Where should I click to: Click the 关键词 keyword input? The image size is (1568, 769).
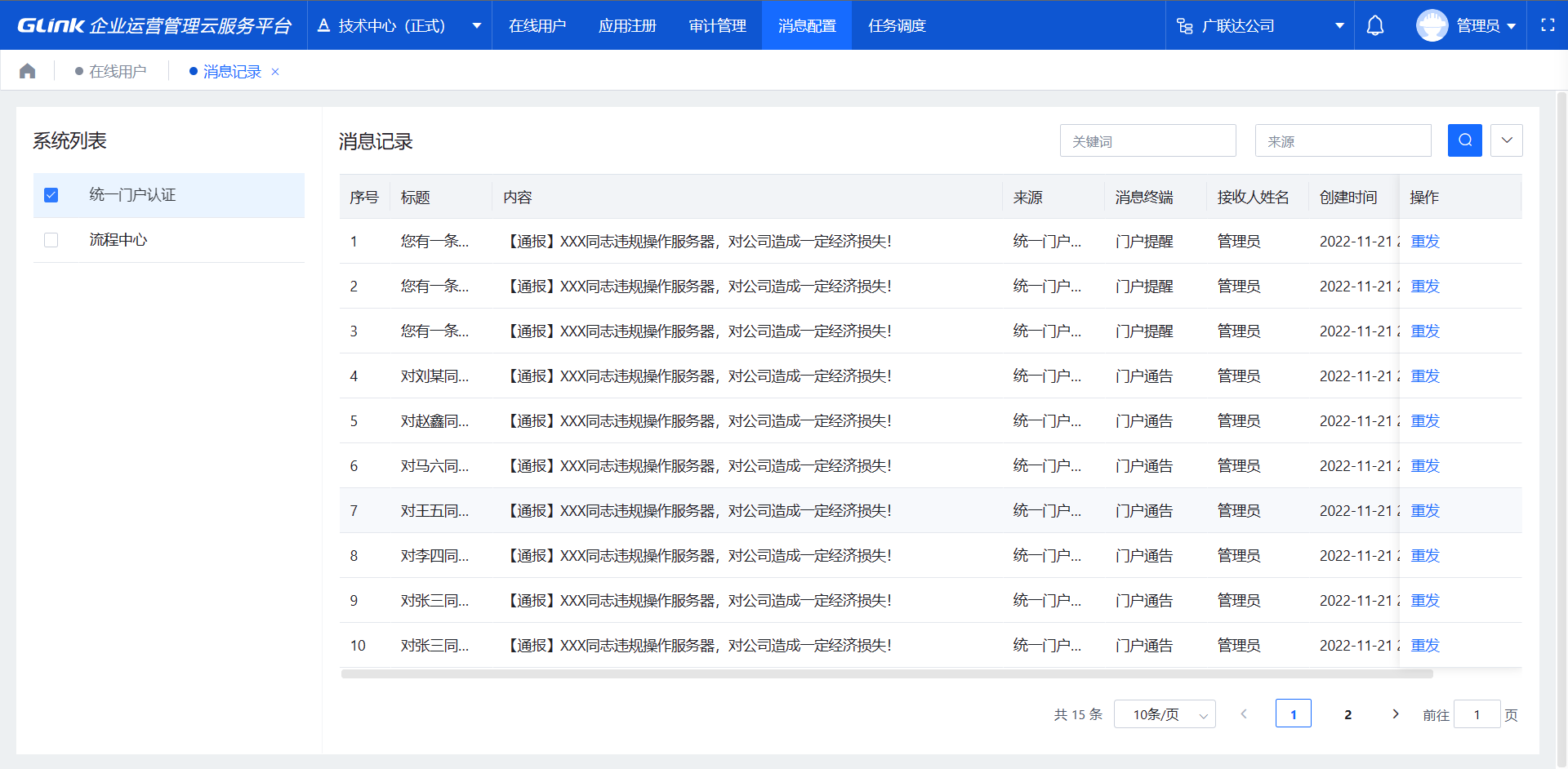click(1147, 140)
